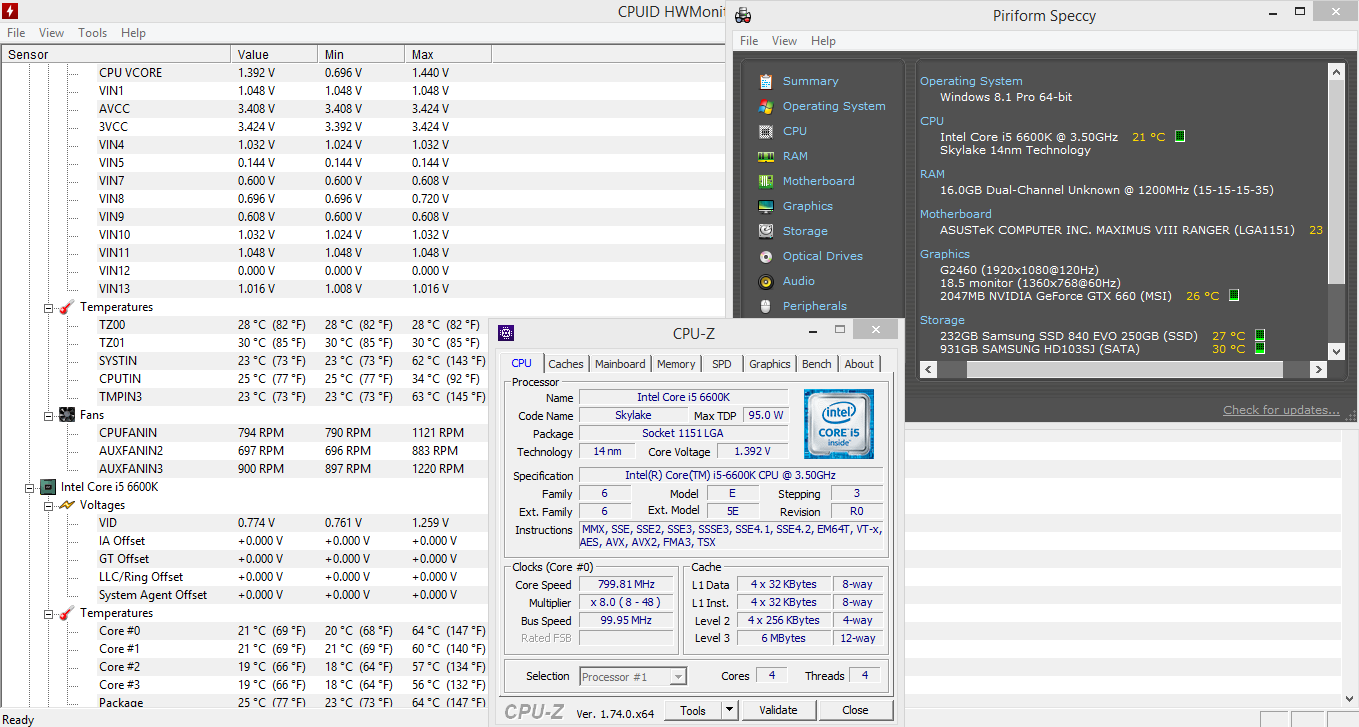This screenshot has width=1359, height=727.
Task: Click the green GeForce GTX 660 temperature indicator
Action: click(x=1234, y=296)
